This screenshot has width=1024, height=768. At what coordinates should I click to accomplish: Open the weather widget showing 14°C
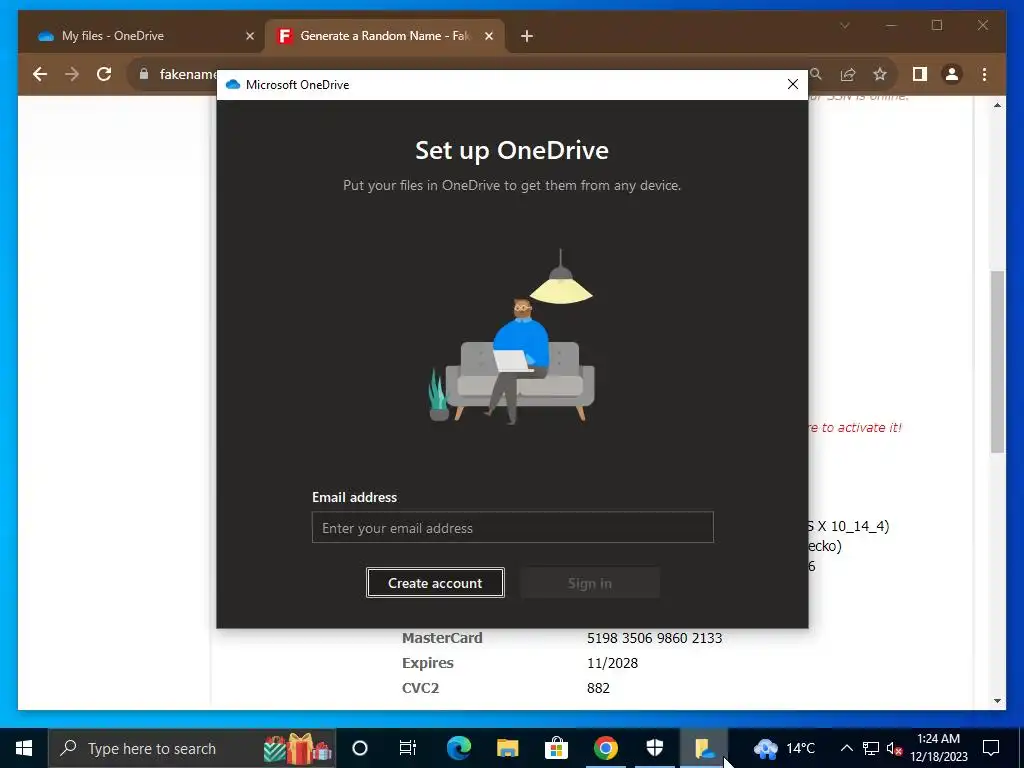coord(784,748)
